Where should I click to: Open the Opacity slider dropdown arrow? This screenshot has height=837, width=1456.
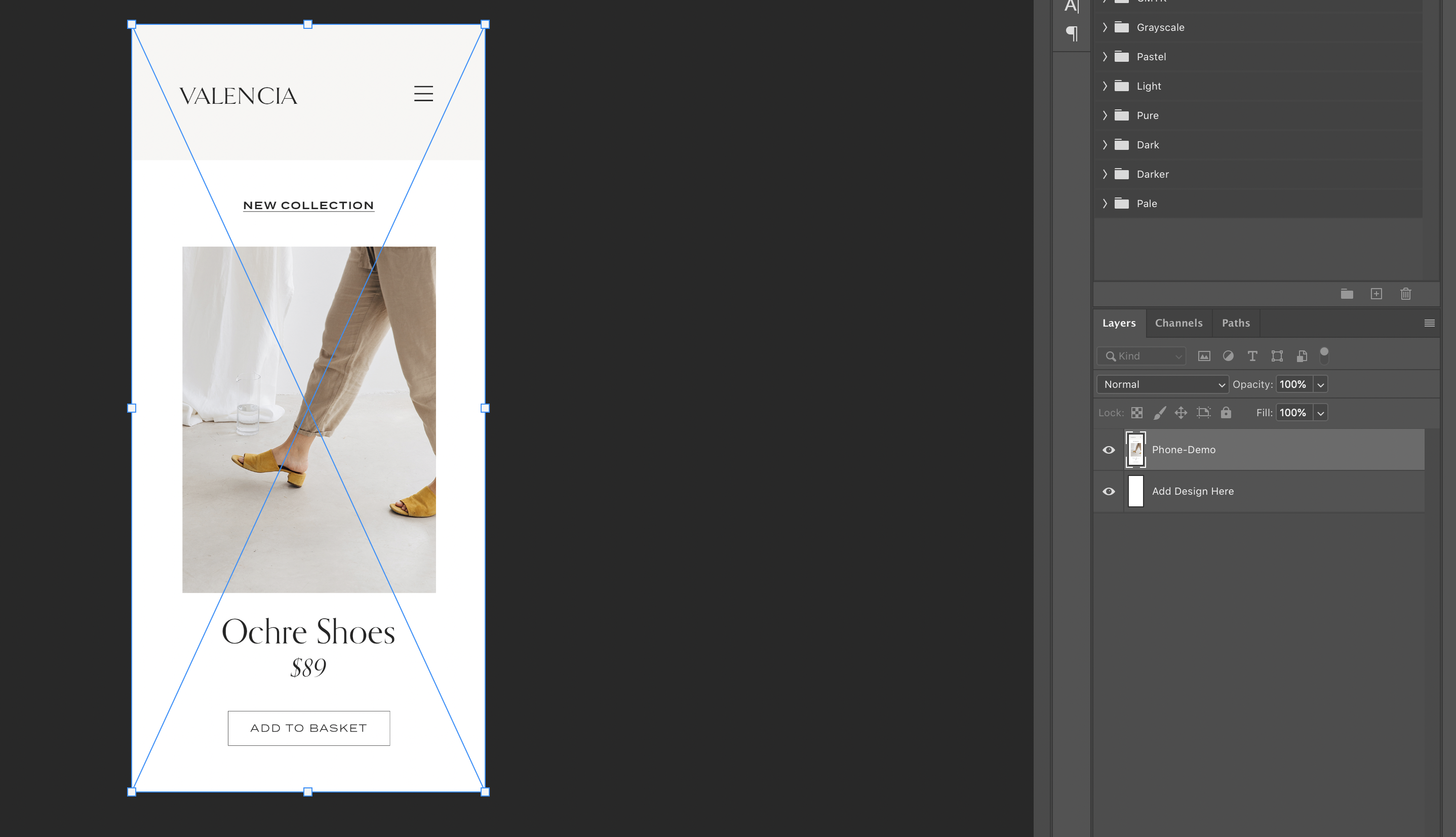coord(1320,385)
